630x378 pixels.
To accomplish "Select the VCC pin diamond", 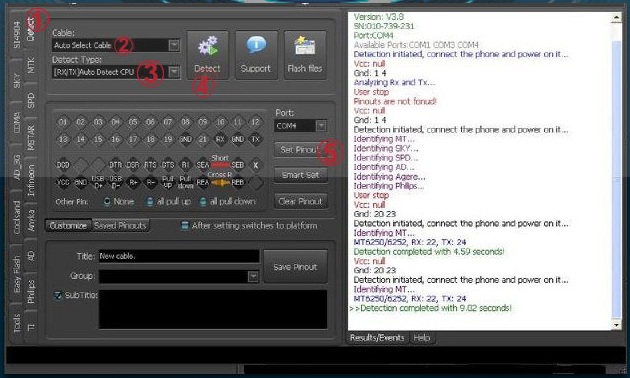I will pos(63,182).
